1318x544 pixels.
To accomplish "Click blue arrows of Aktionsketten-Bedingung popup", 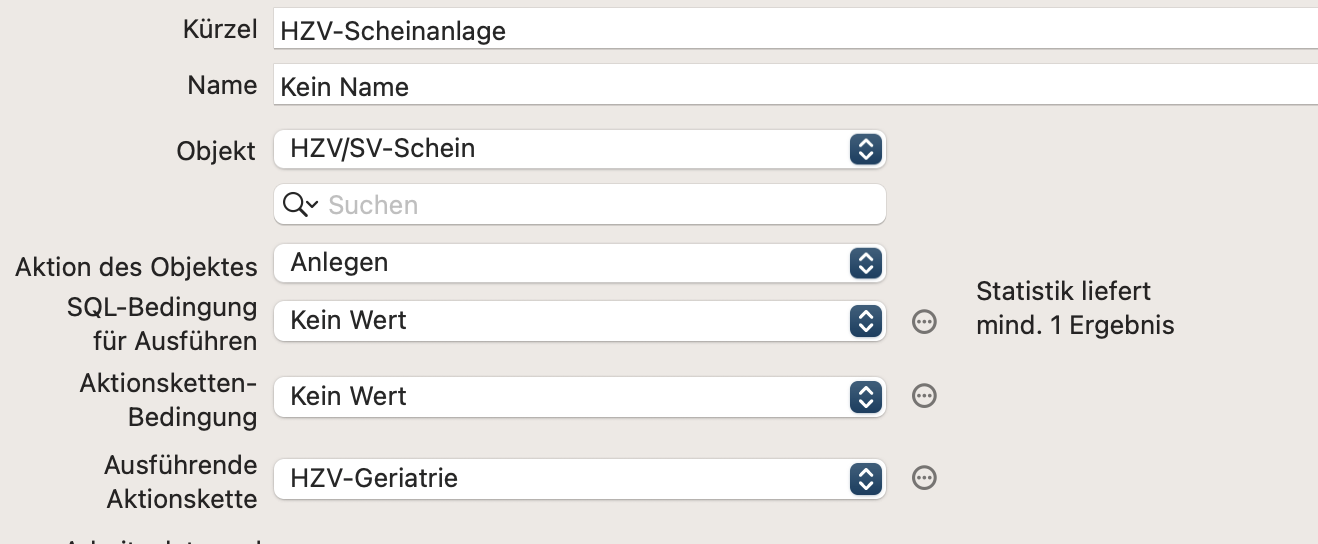I will (864, 396).
